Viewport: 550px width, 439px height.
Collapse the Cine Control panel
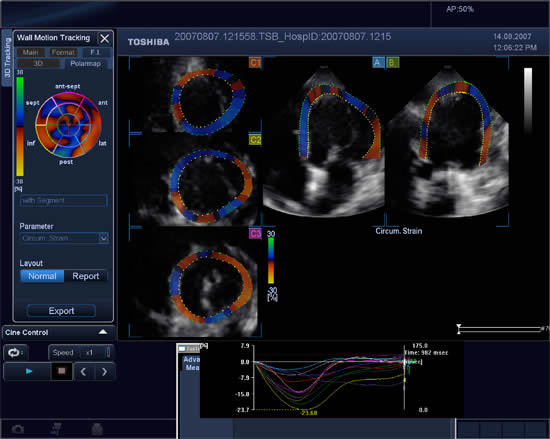point(103,332)
